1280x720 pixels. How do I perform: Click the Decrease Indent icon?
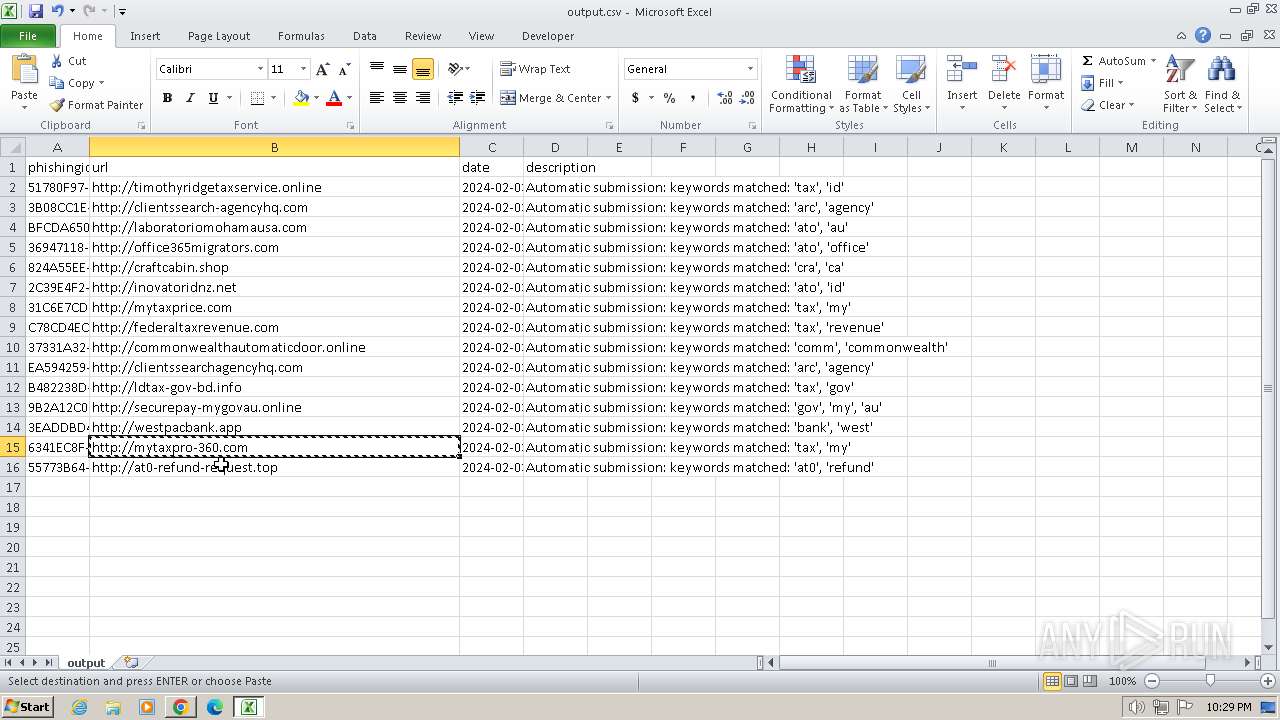coord(455,98)
